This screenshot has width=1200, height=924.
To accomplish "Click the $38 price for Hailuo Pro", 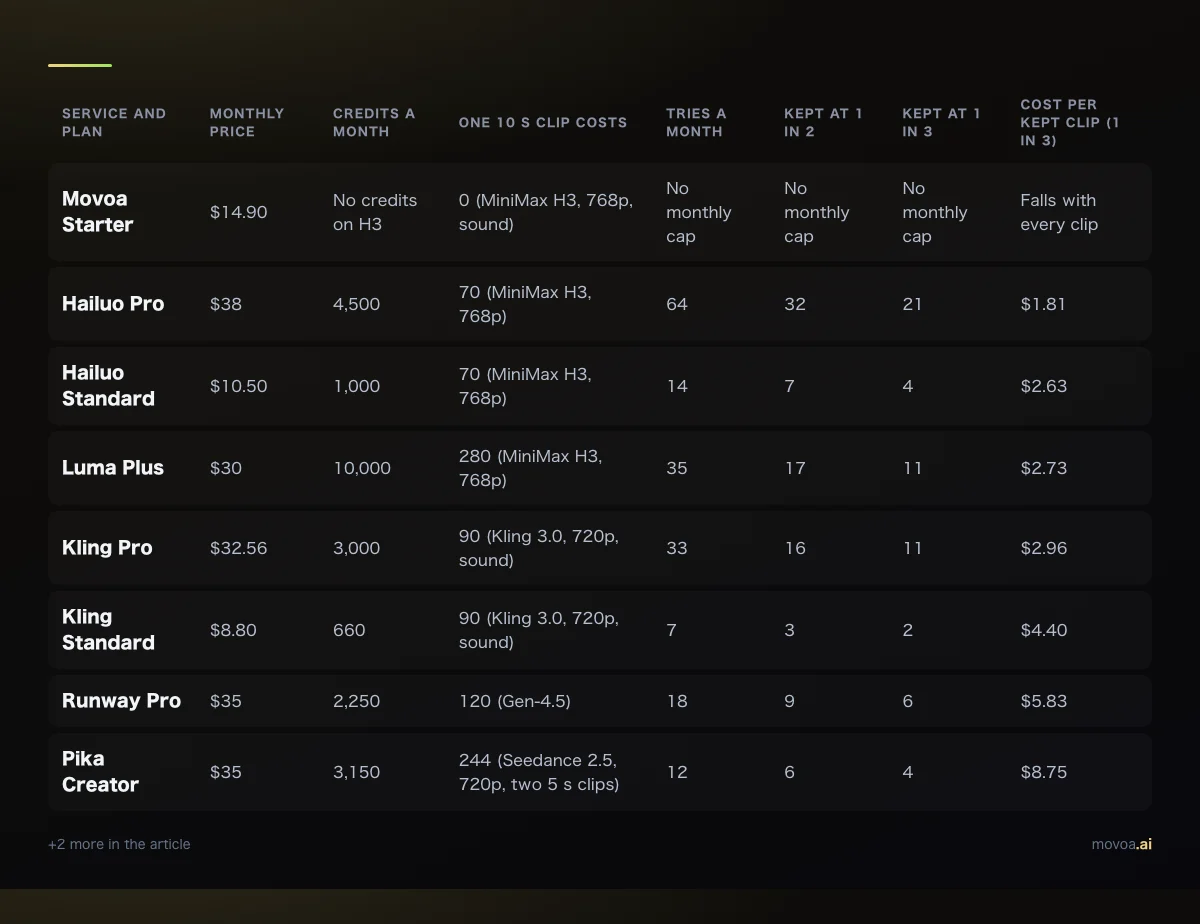I will tap(226, 304).
